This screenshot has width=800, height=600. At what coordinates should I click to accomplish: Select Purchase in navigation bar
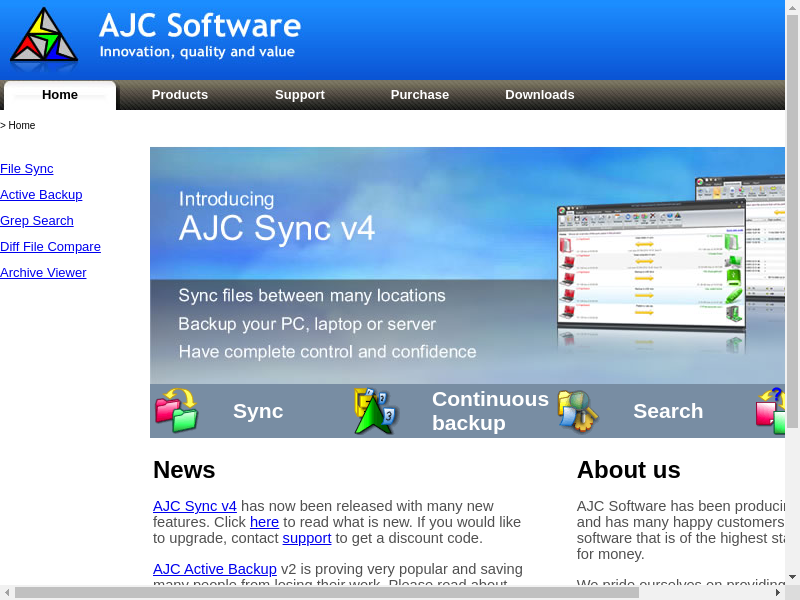420,95
